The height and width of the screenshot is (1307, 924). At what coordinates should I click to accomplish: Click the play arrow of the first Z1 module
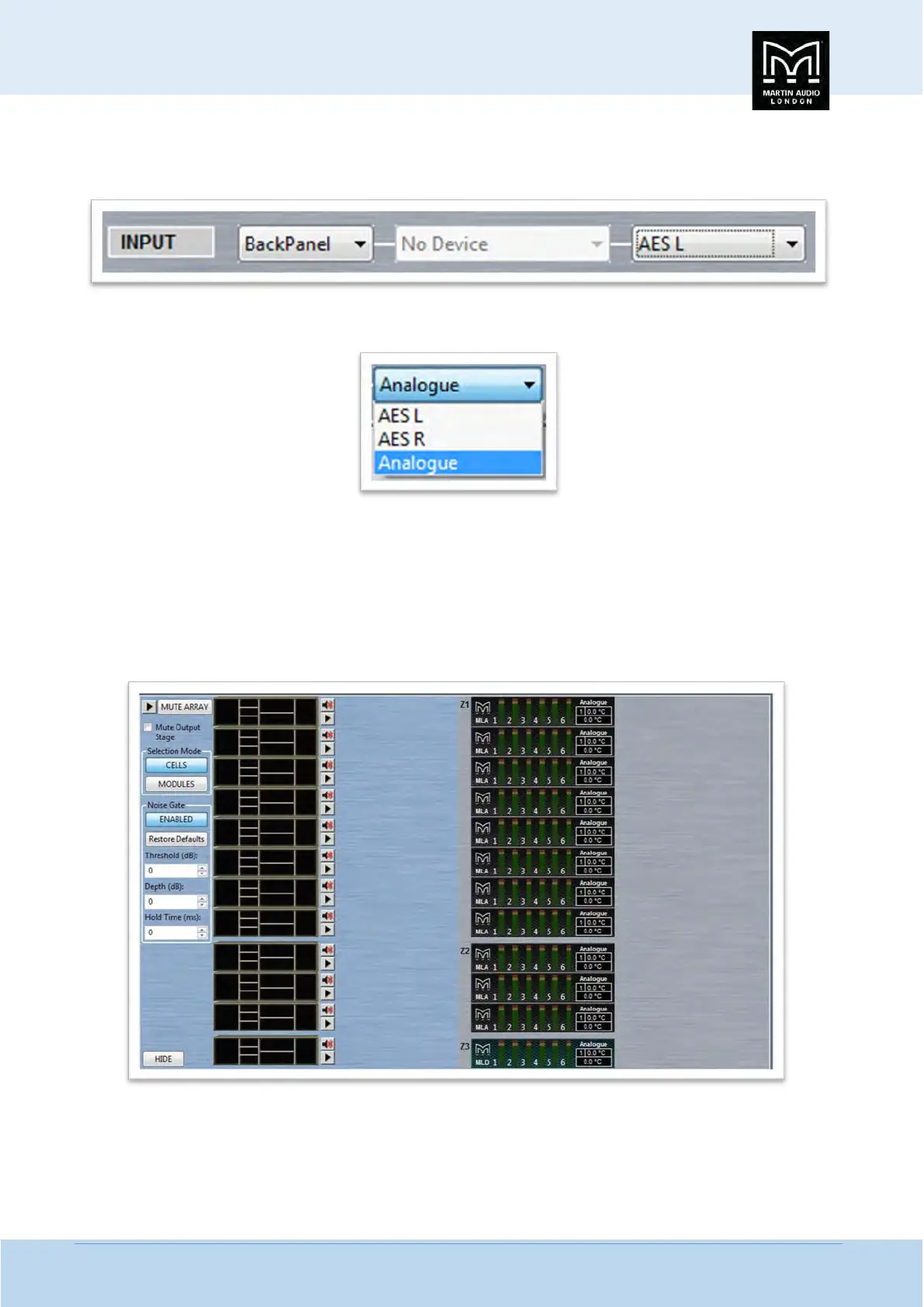click(328, 719)
